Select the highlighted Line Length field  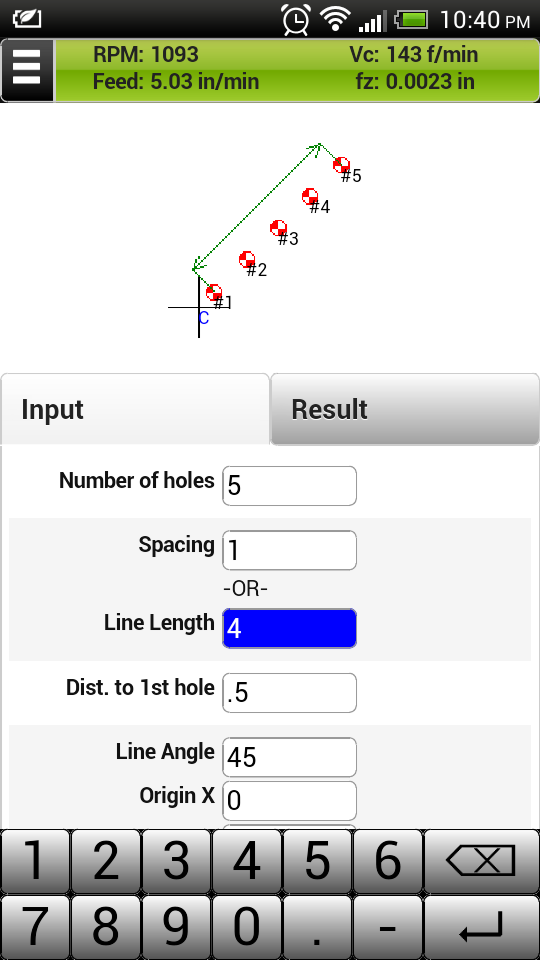click(x=289, y=628)
